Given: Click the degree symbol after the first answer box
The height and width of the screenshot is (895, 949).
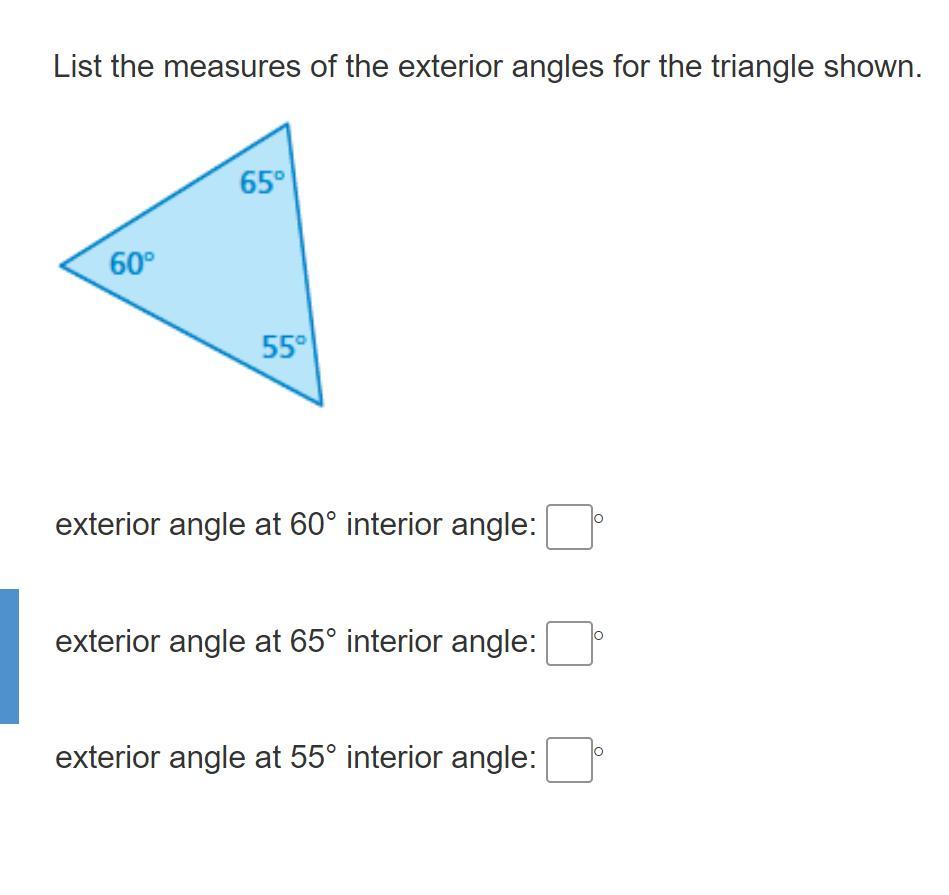Looking at the screenshot, I should [x=599, y=518].
